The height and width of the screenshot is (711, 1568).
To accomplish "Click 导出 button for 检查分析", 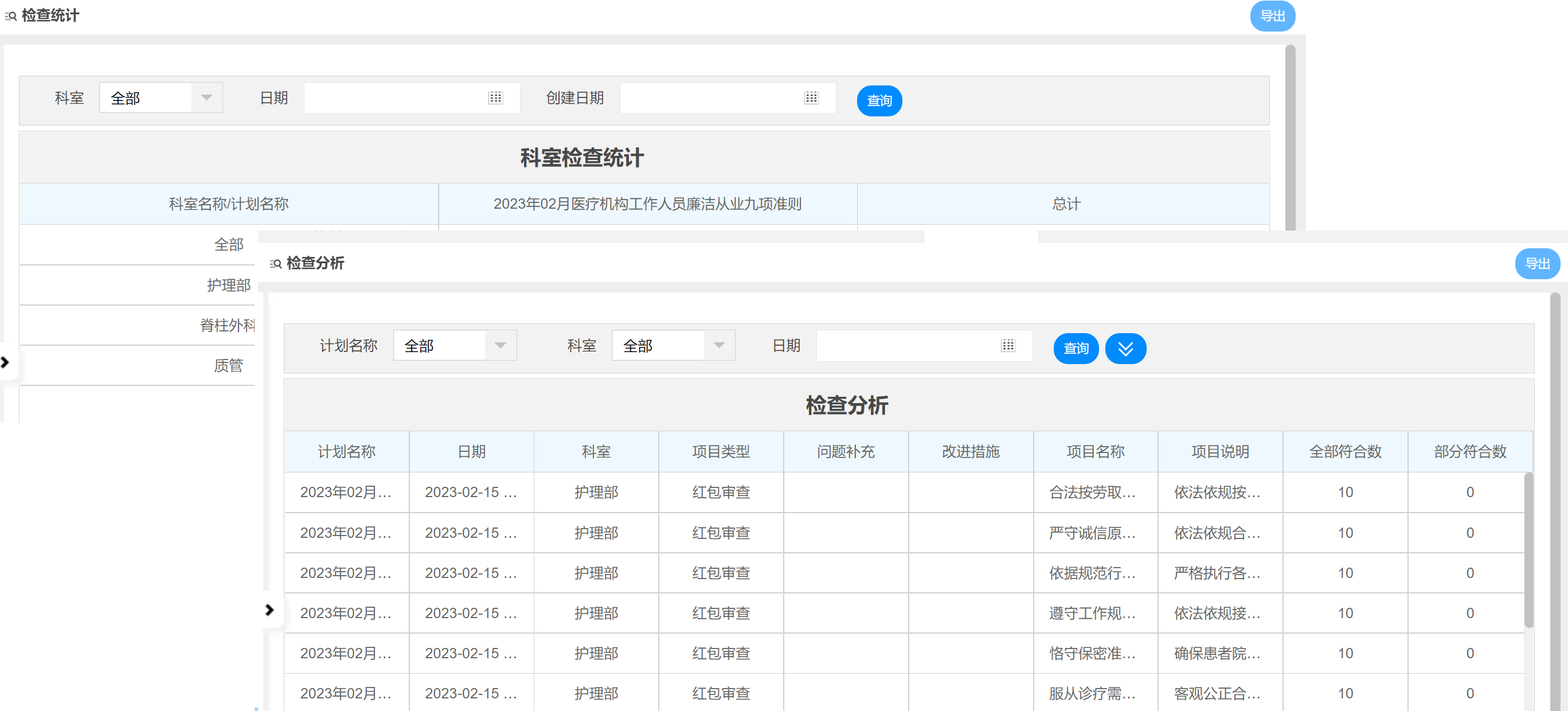I will 1536,264.
